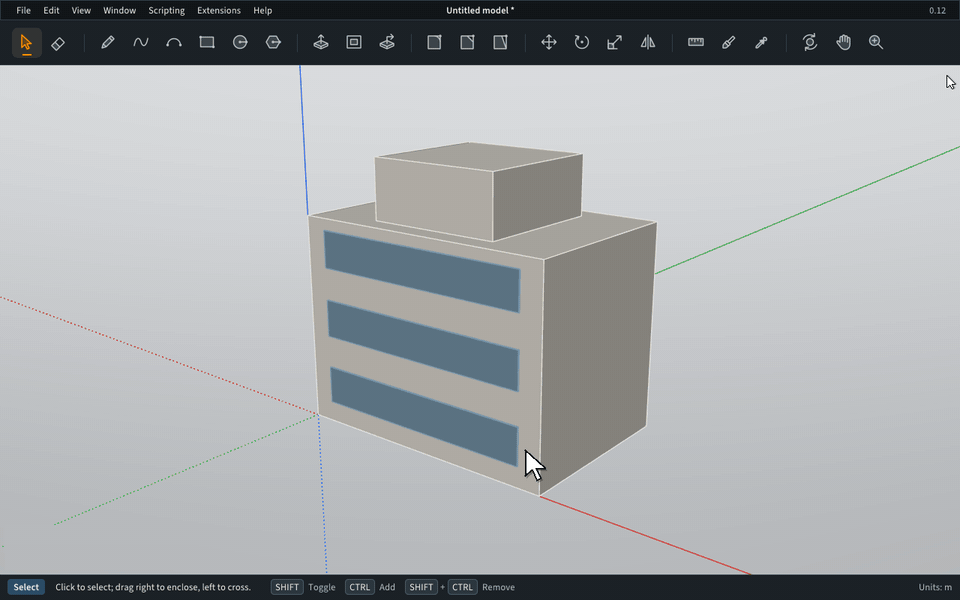
Task: Choose the Eraser tool
Action: pos(58,42)
